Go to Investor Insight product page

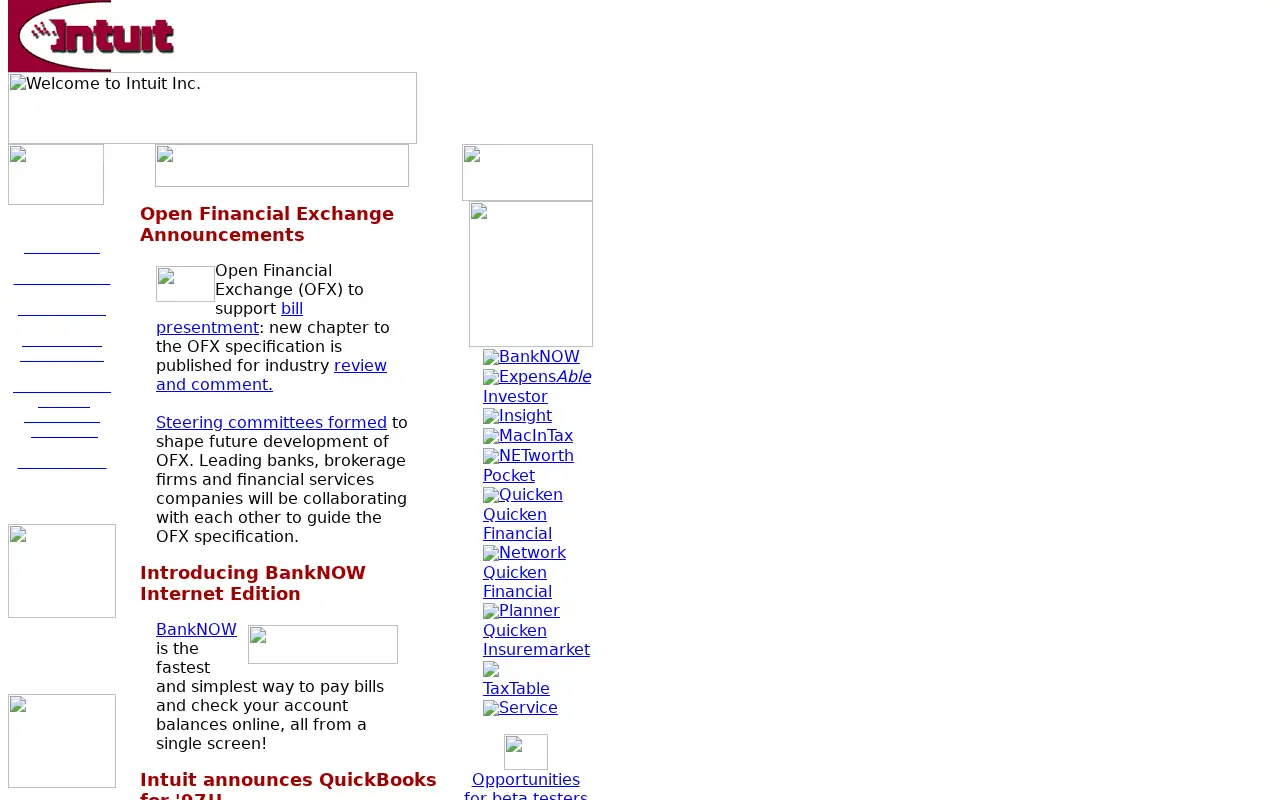pyautogui.click(x=517, y=406)
